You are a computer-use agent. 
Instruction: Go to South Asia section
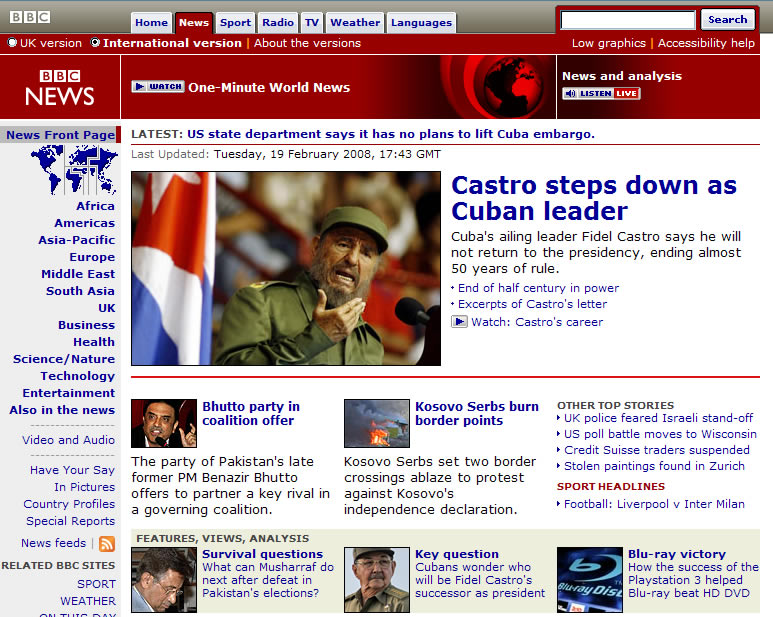tap(80, 291)
